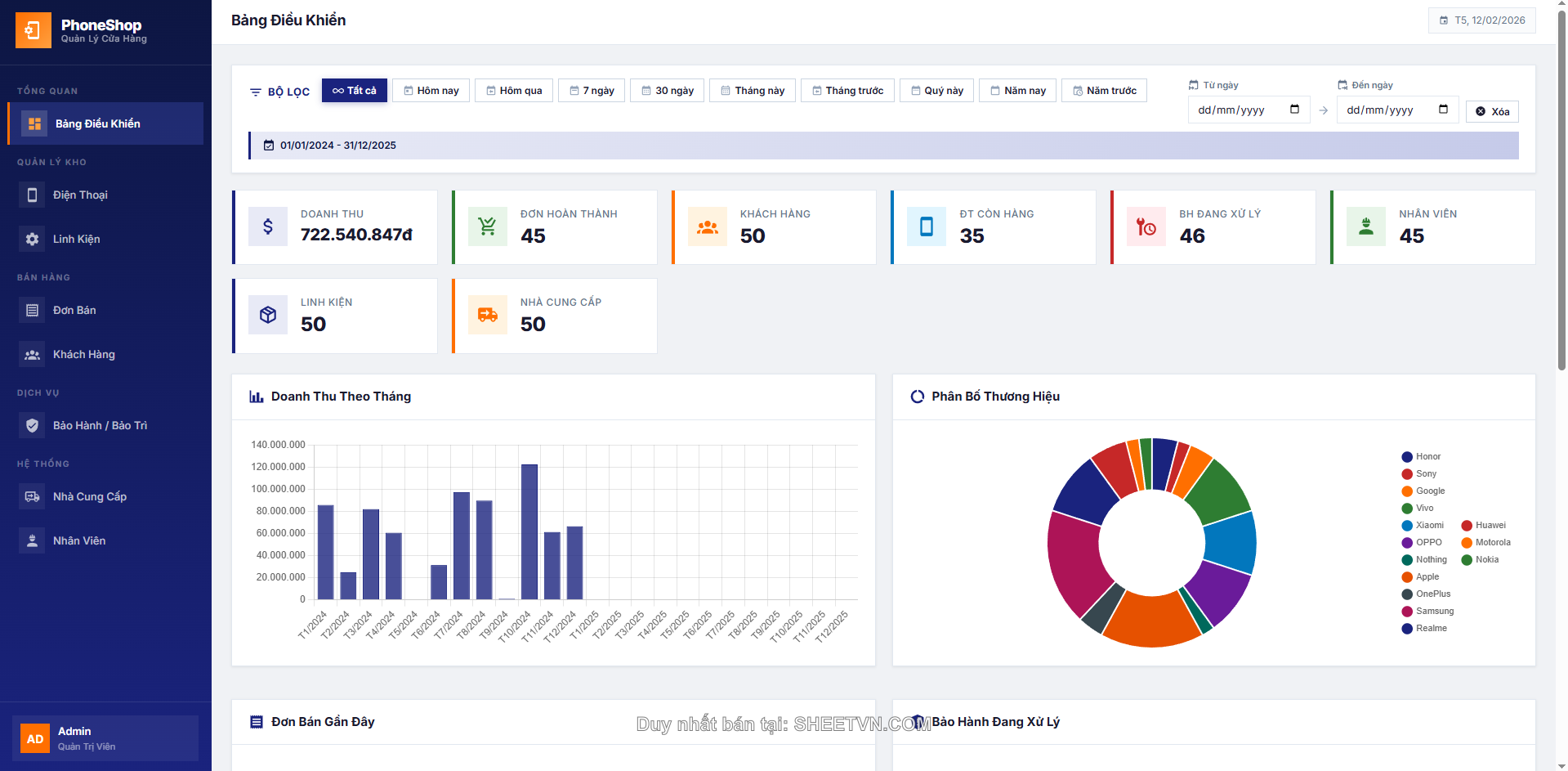The image size is (1568, 771).
Task: Go to Khách Hàng page
Action: tap(83, 354)
